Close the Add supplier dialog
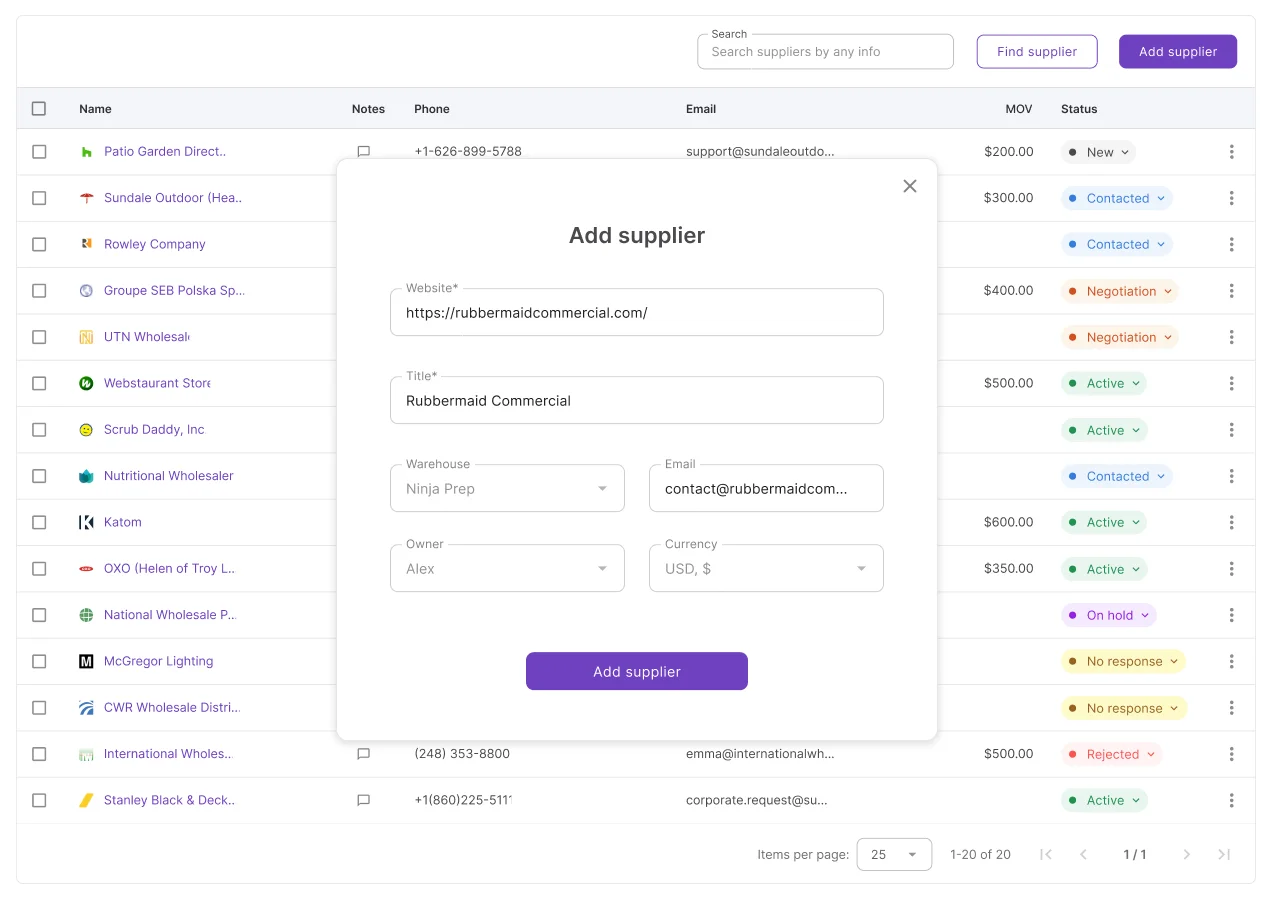This screenshot has height=900, width=1274. pos(909,186)
